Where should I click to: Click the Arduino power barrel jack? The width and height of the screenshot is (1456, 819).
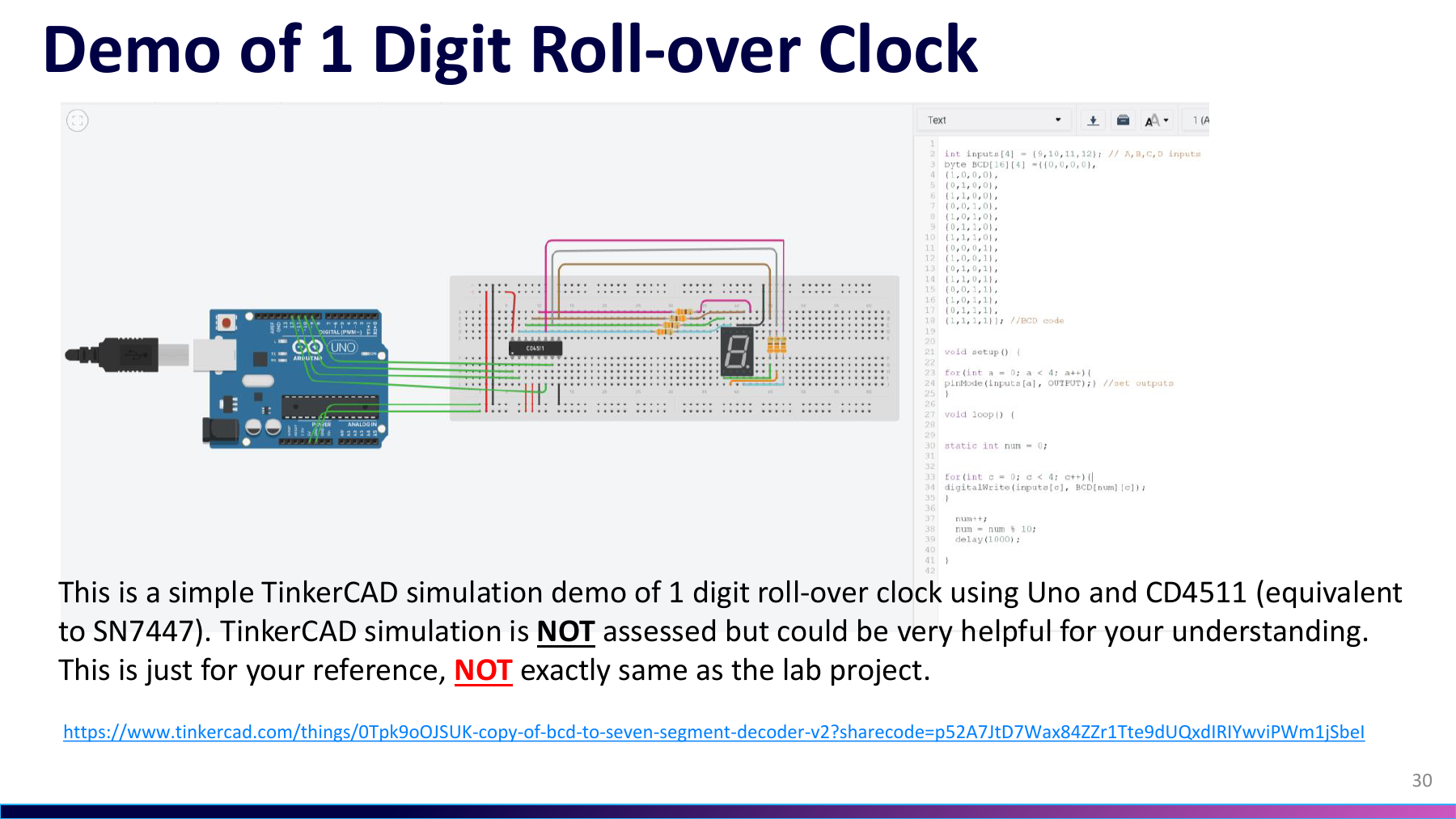[219, 432]
